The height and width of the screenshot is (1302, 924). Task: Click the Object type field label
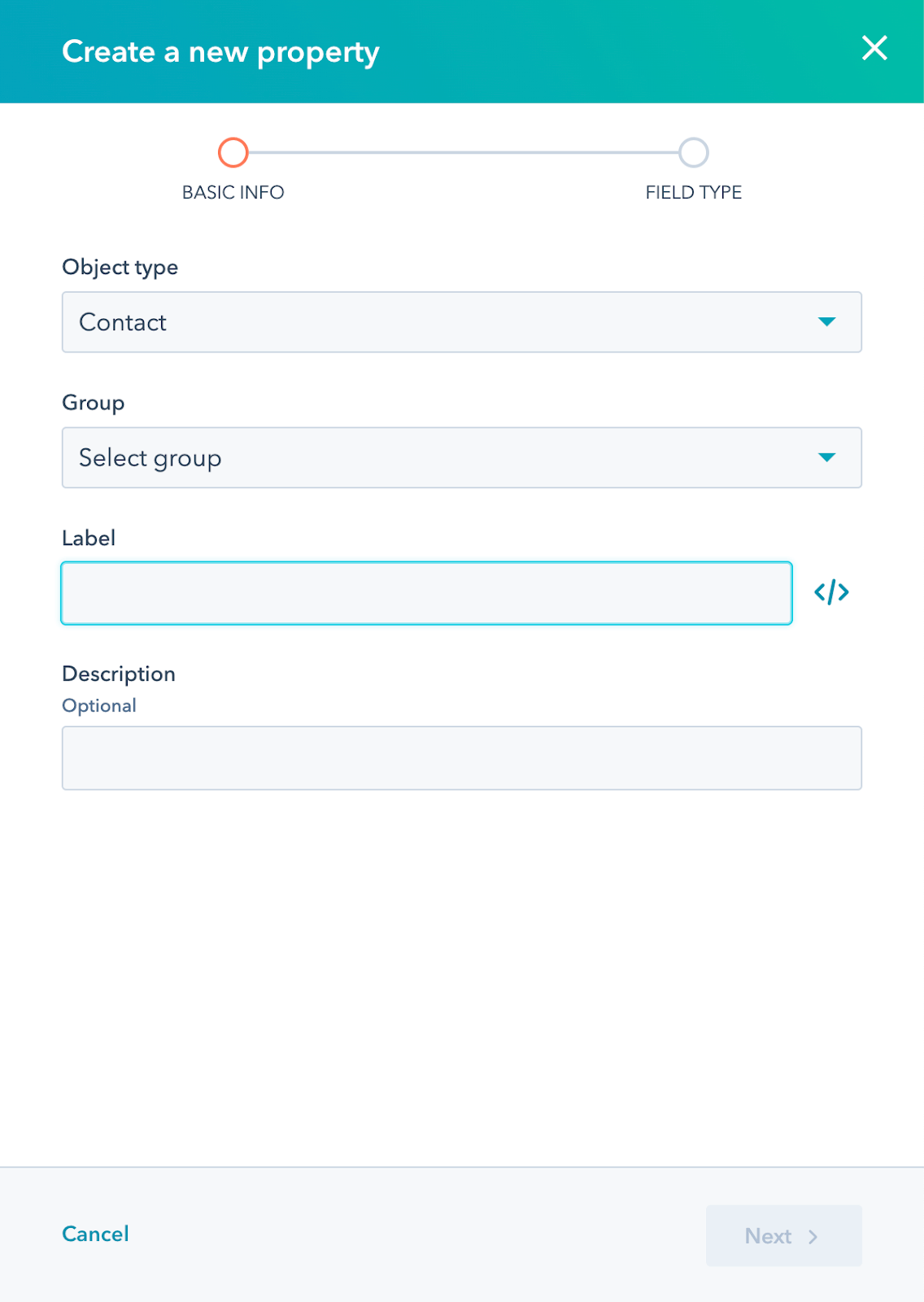click(x=120, y=267)
